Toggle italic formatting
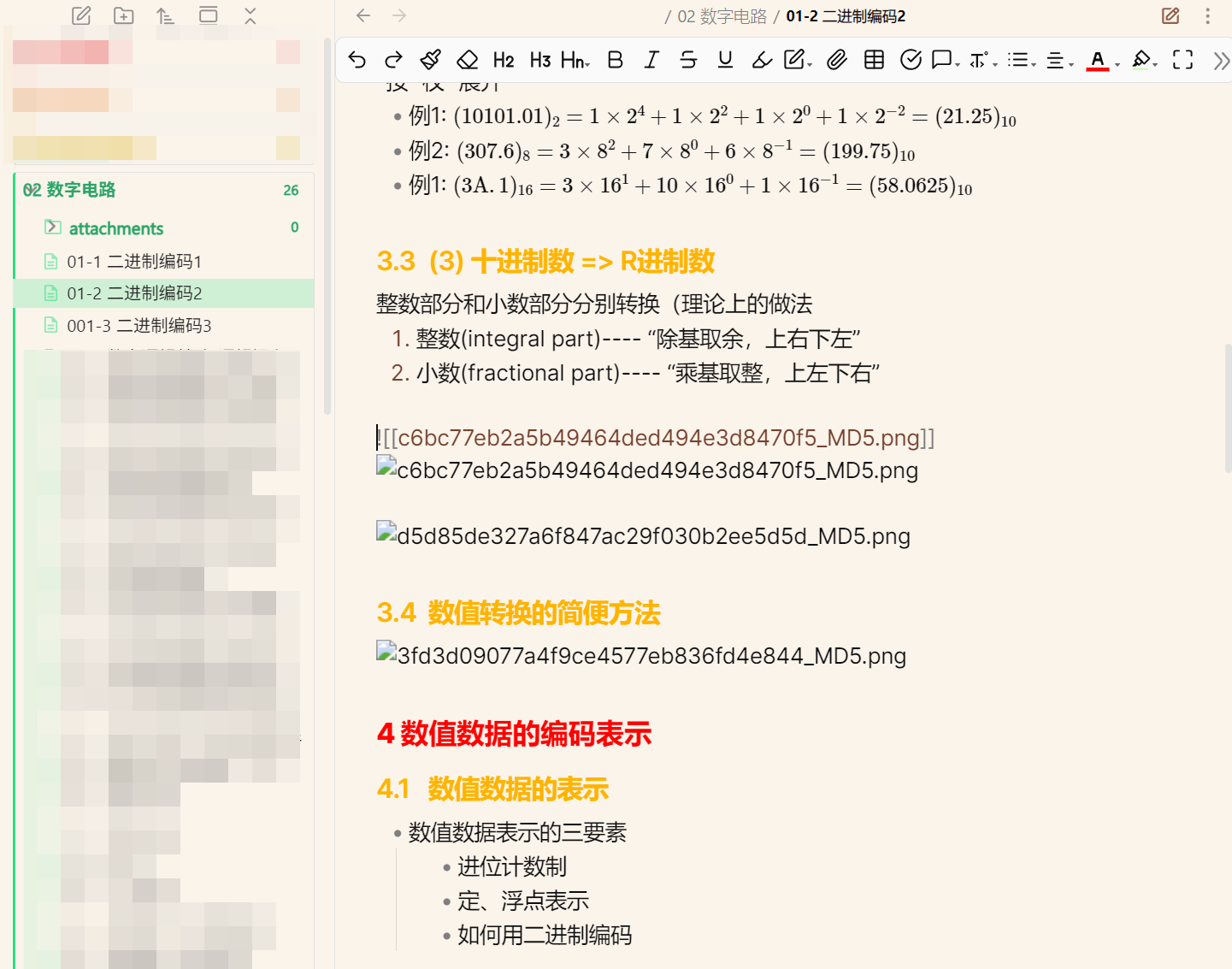The height and width of the screenshot is (969, 1232). [x=651, y=60]
